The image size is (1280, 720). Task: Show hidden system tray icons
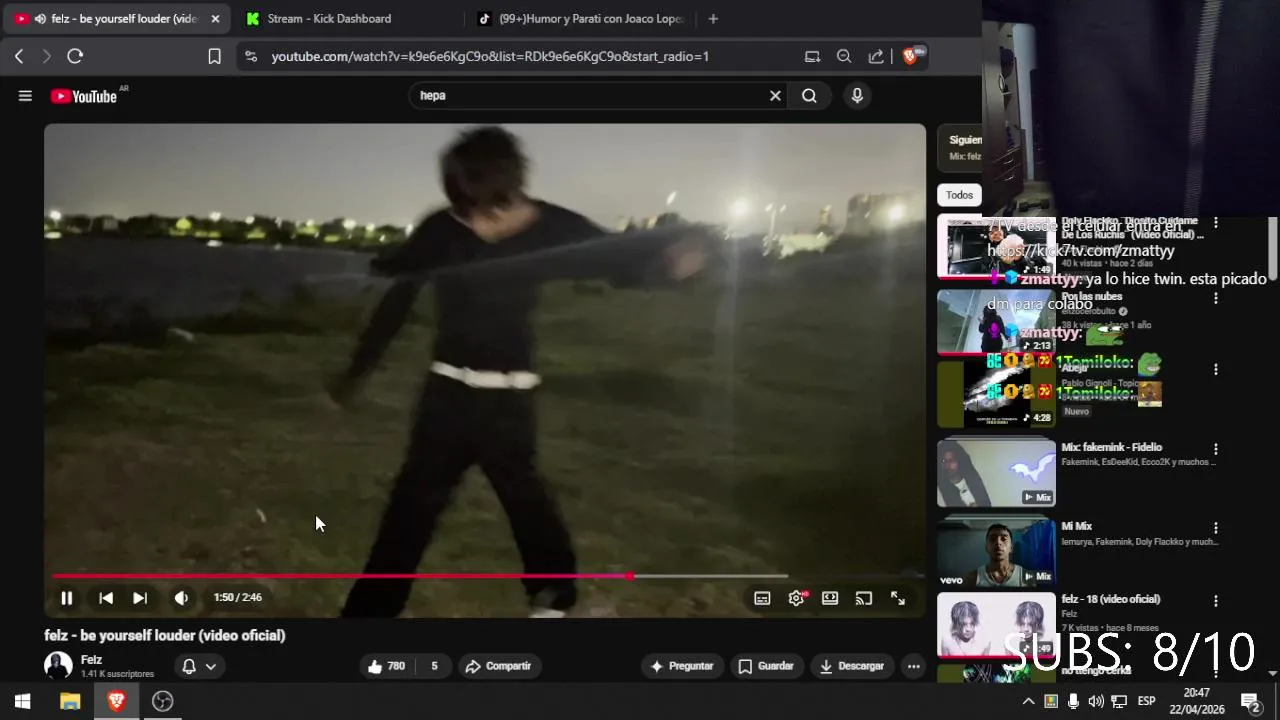[x=1028, y=701]
